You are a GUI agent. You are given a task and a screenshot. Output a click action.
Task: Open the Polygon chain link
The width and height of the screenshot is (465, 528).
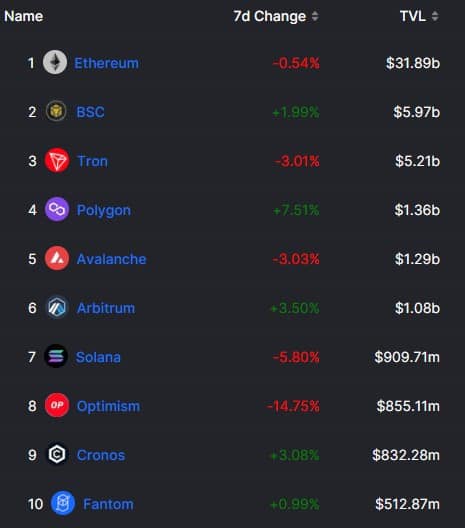pyautogui.click(x=104, y=210)
